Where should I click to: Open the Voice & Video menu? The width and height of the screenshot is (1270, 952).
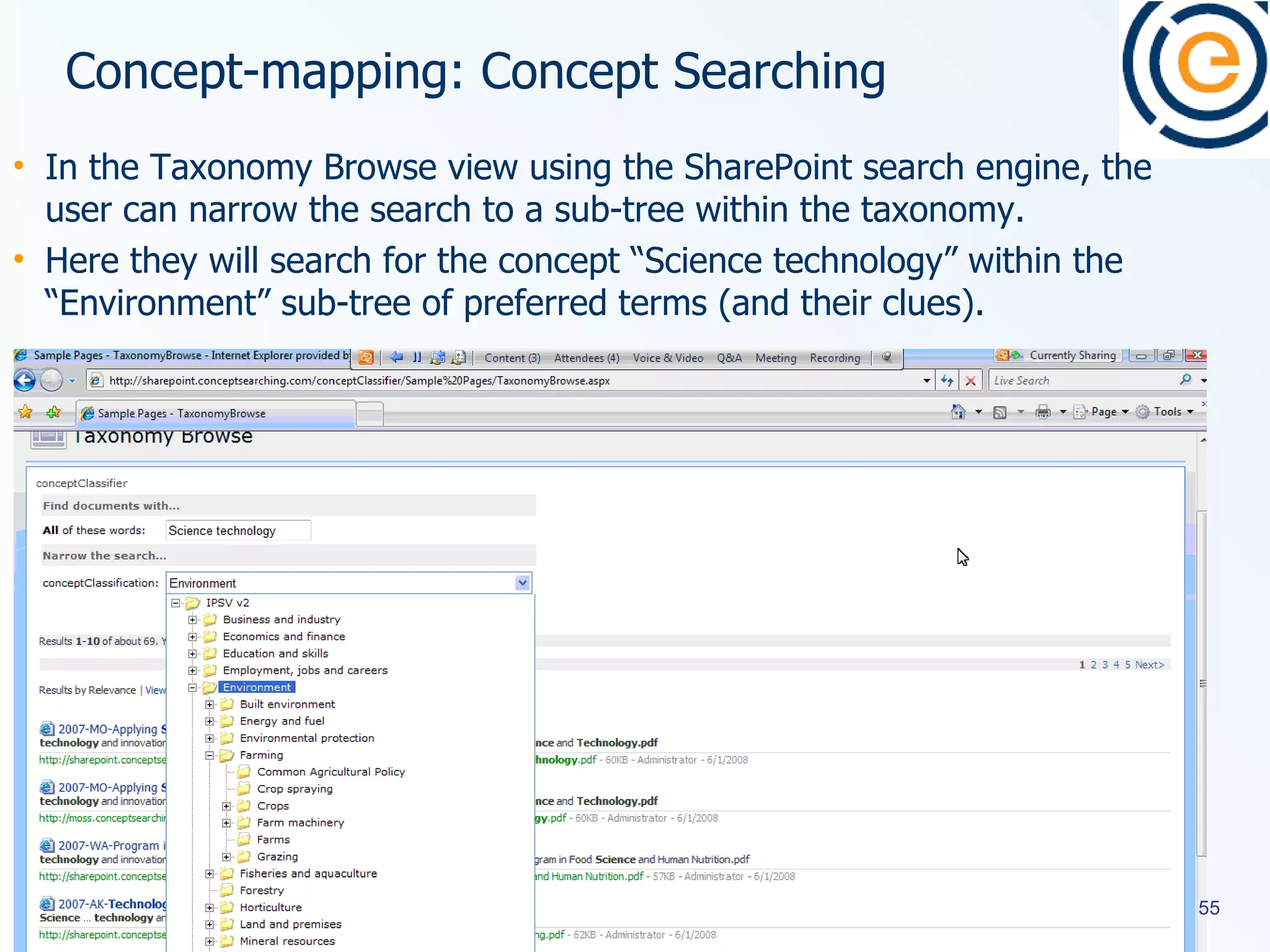click(x=668, y=358)
